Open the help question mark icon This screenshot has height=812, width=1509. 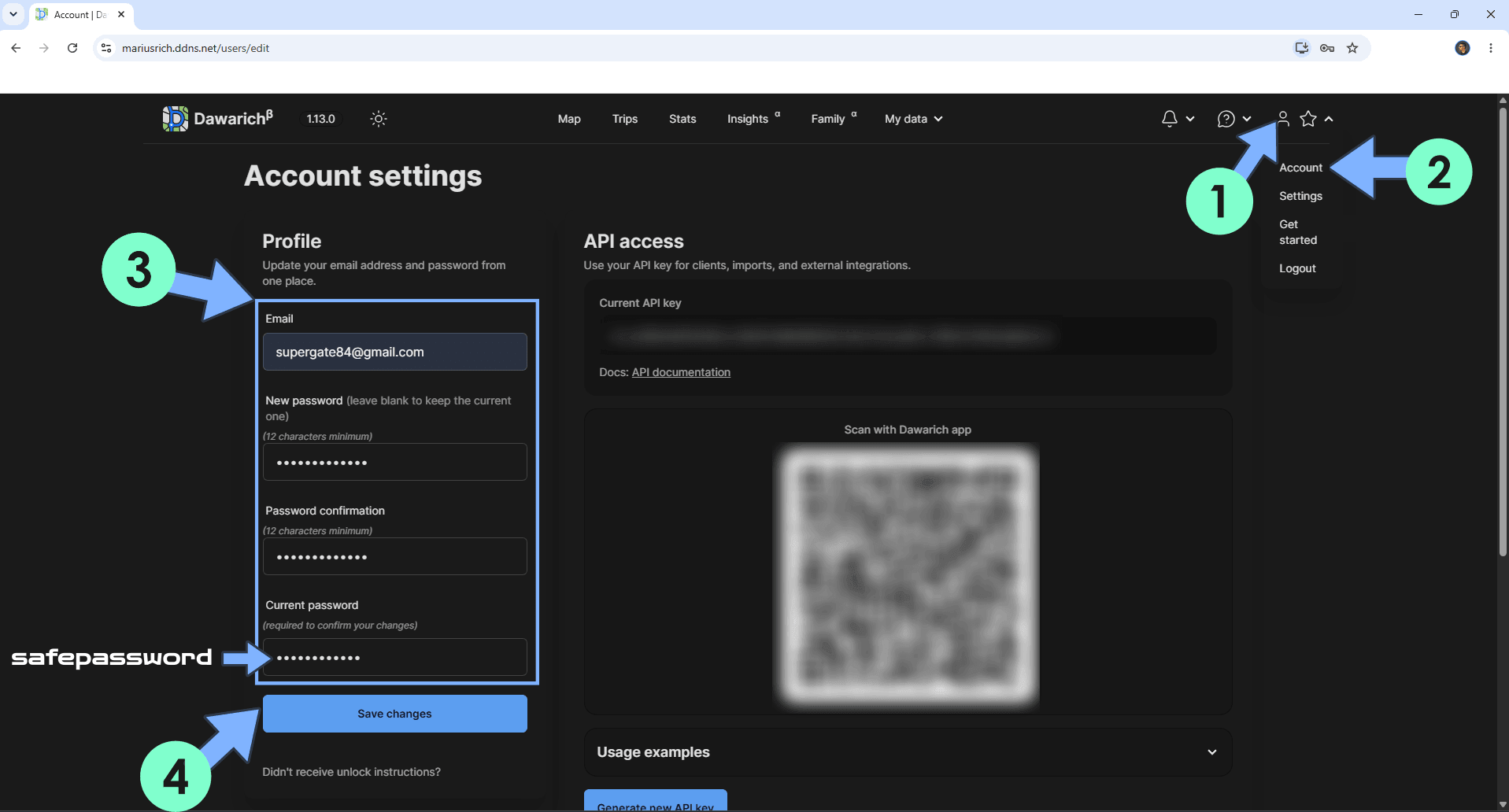[1226, 119]
